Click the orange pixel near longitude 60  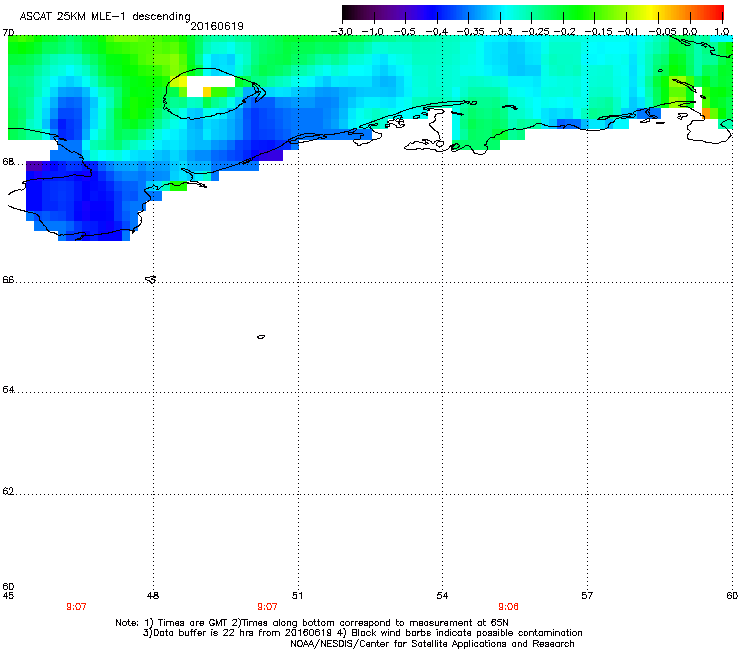[x=706, y=113]
